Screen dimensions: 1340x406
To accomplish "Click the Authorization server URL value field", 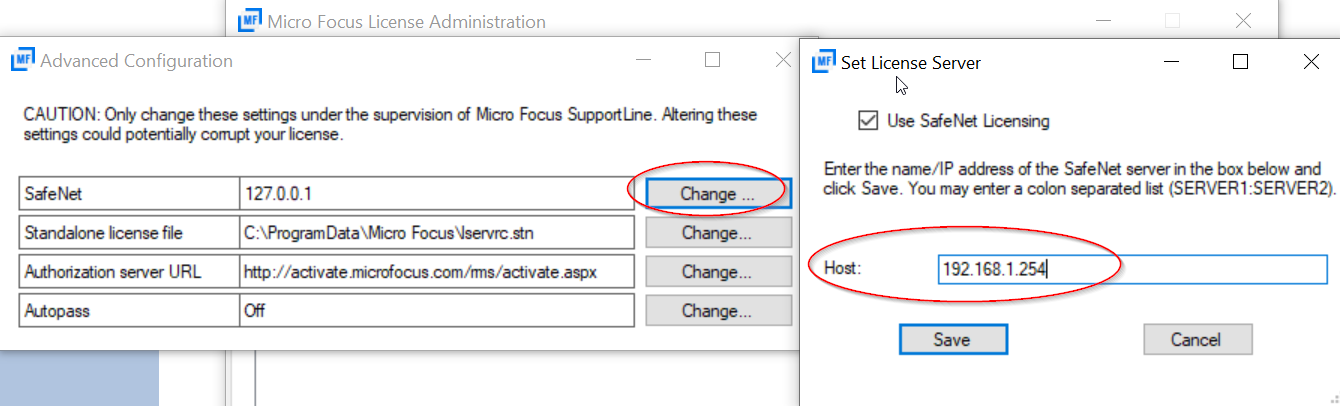I will click(436, 272).
